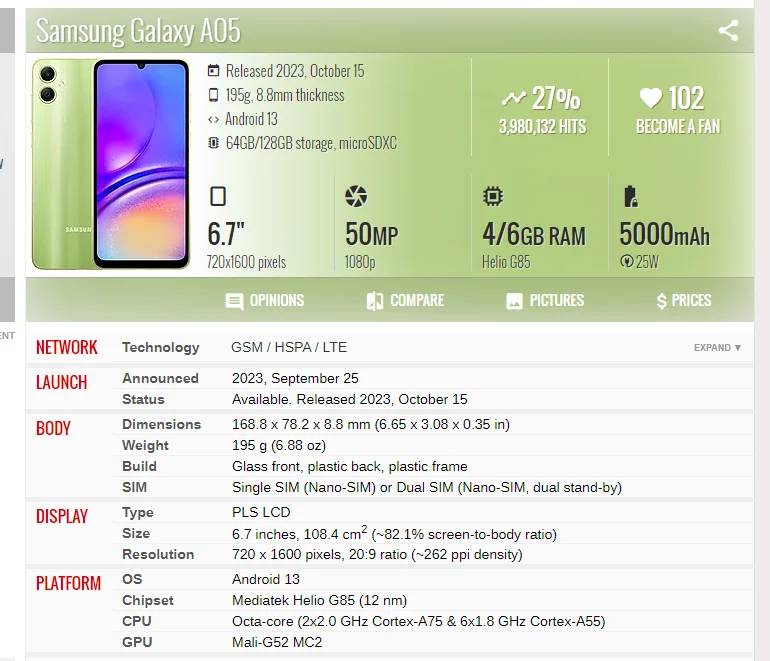Click the camera shutter icon above 50MP
The height and width of the screenshot is (661, 770).
356,196
